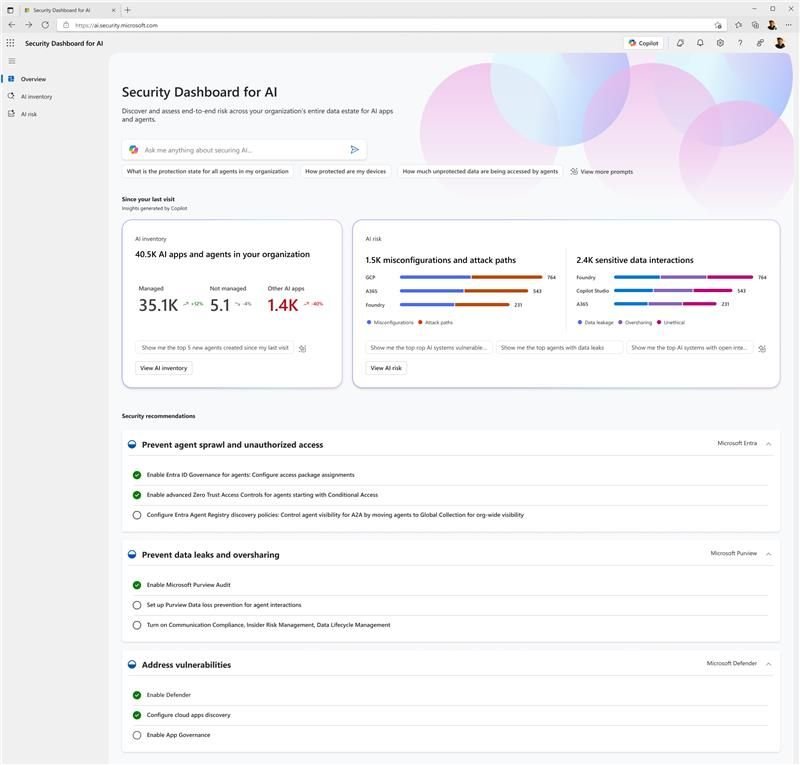The width and height of the screenshot is (800, 765).
Task: Click the send arrow in prompt box
Action: 355,150
